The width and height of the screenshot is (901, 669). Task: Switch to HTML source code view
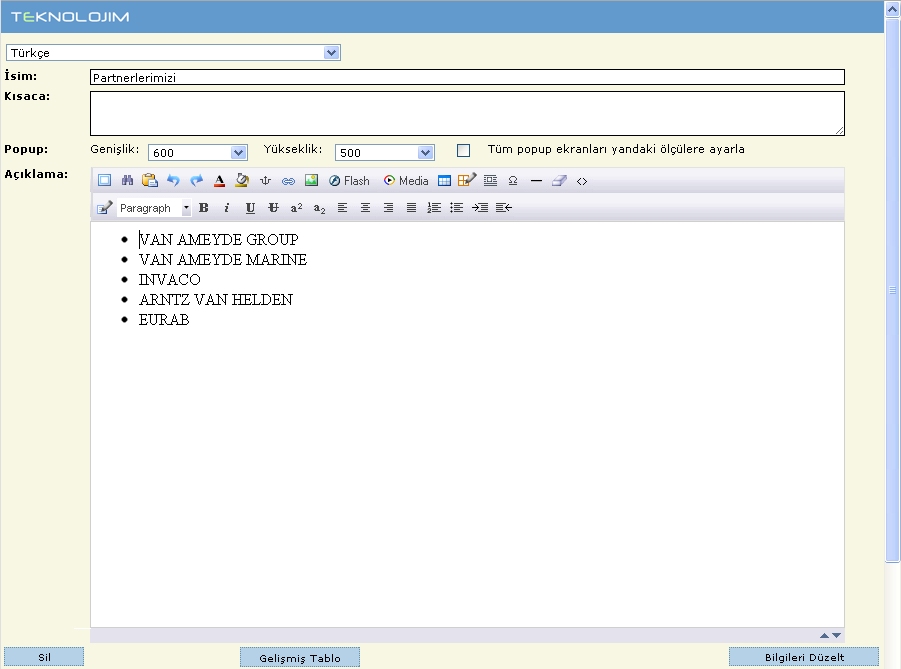point(582,181)
